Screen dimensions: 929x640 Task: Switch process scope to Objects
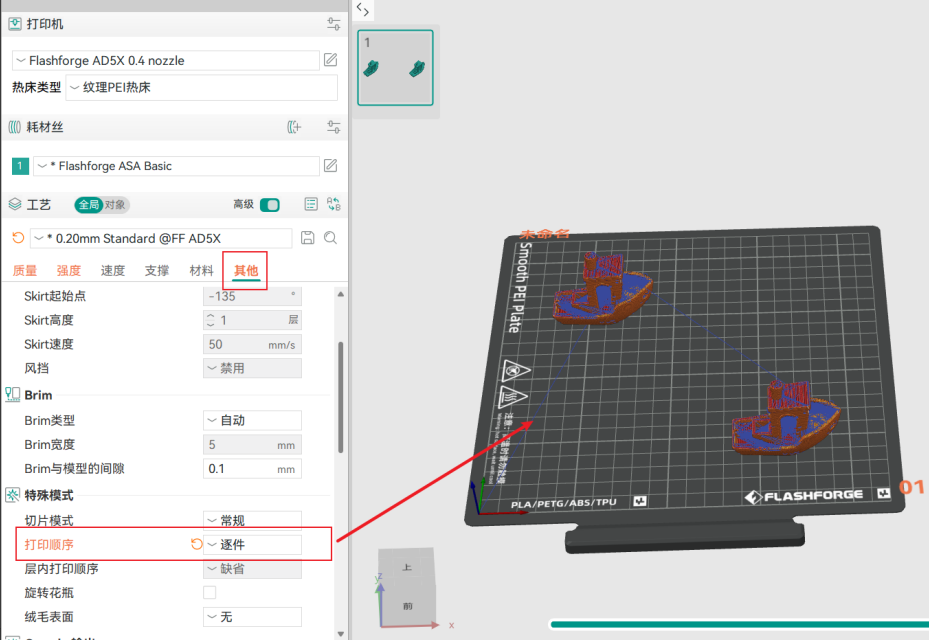[115, 205]
